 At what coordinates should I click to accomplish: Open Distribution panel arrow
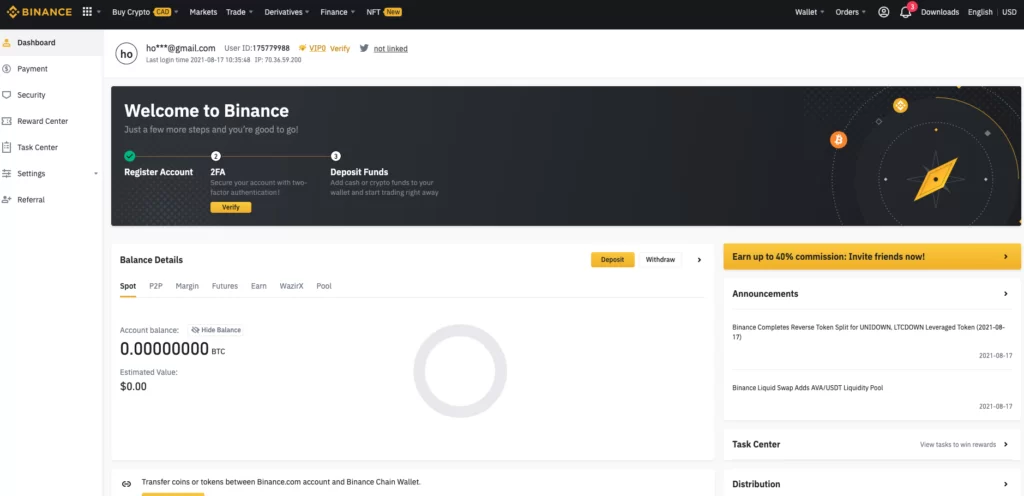click(x=1006, y=484)
